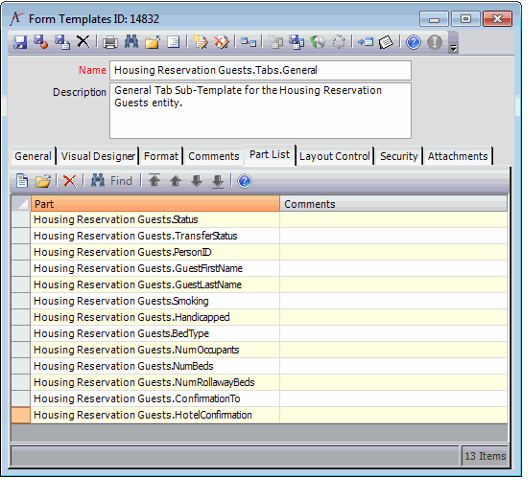
Task: Click the Save and New toolbar icon
Action: click(62, 42)
